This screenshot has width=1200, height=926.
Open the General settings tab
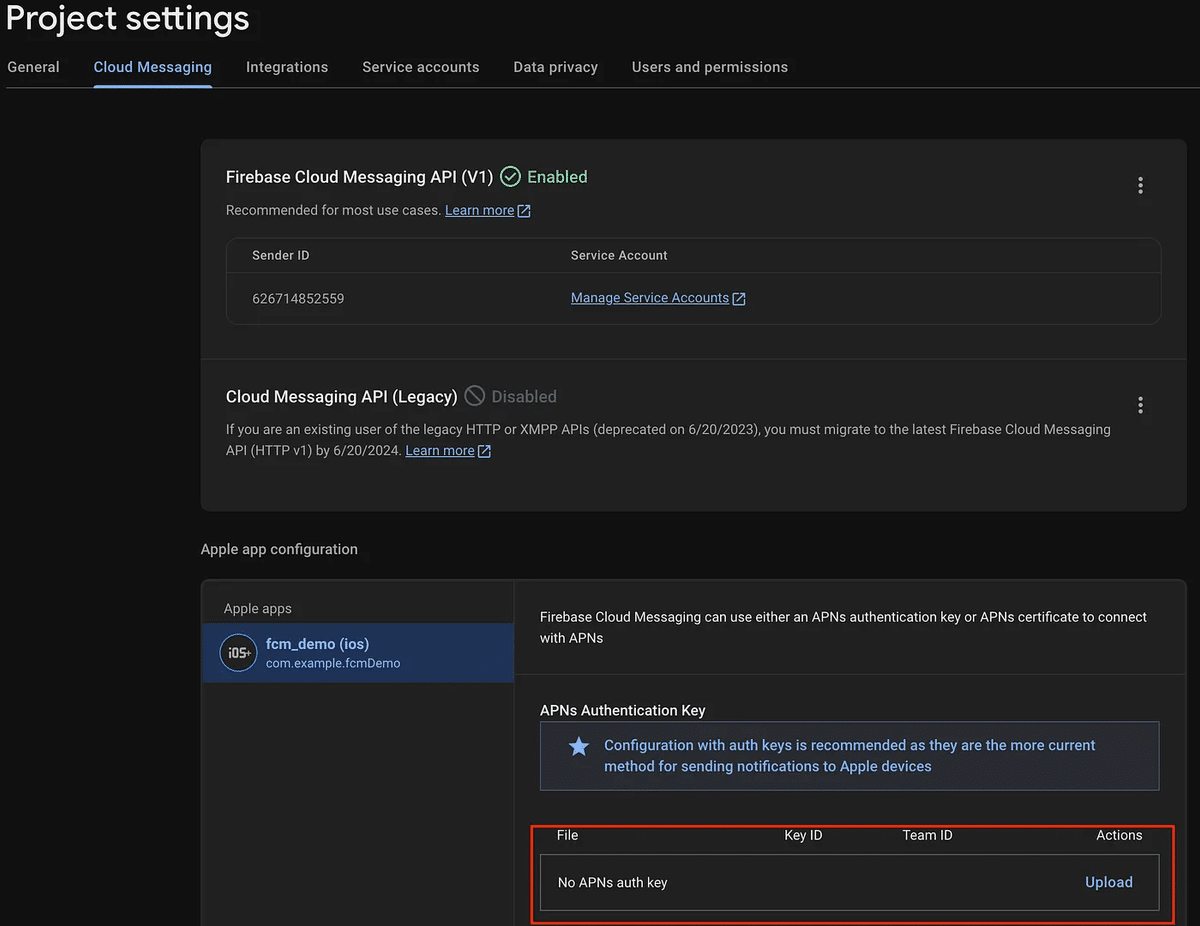(x=33, y=67)
